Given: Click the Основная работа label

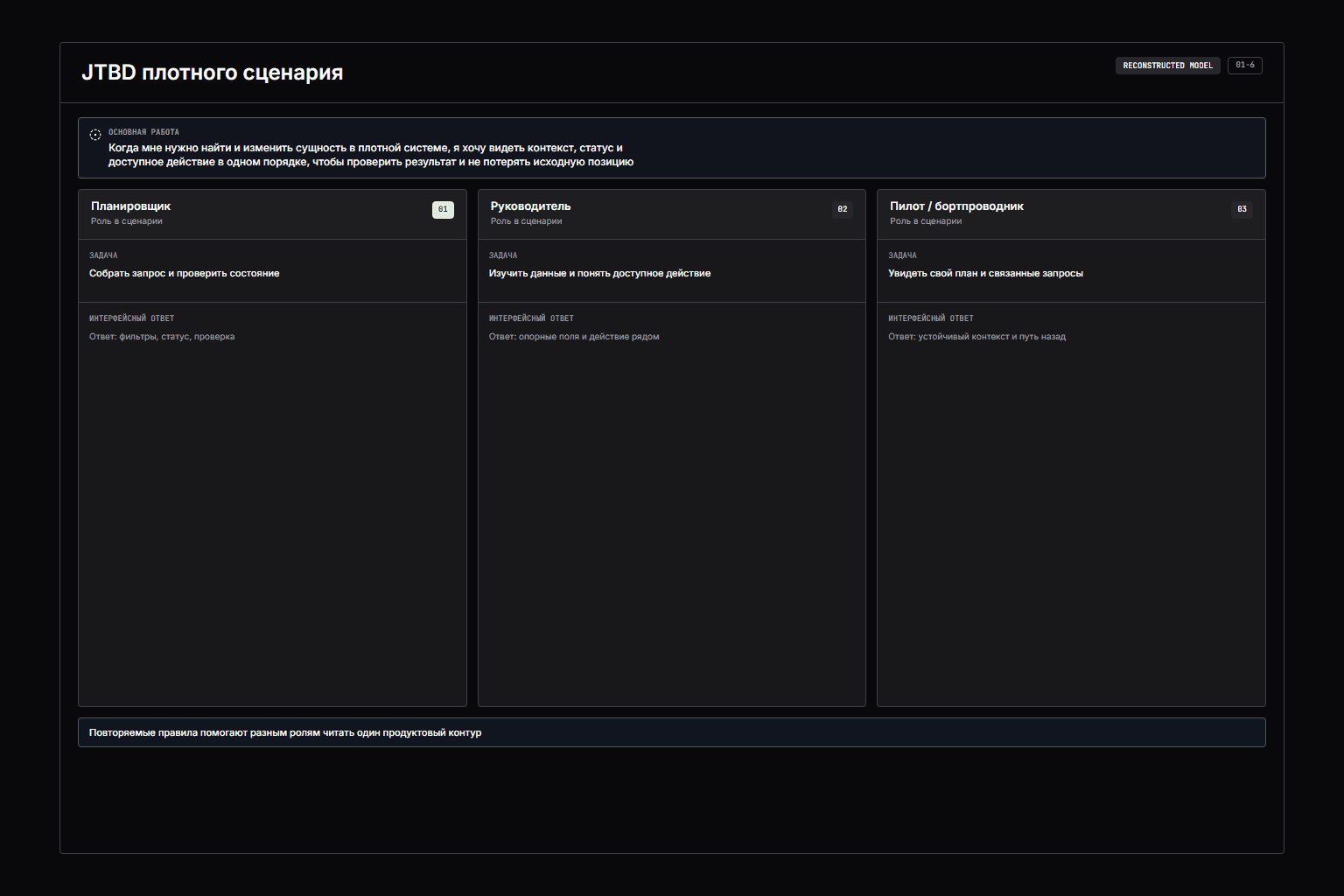Looking at the screenshot, I should tap(143, 132).
